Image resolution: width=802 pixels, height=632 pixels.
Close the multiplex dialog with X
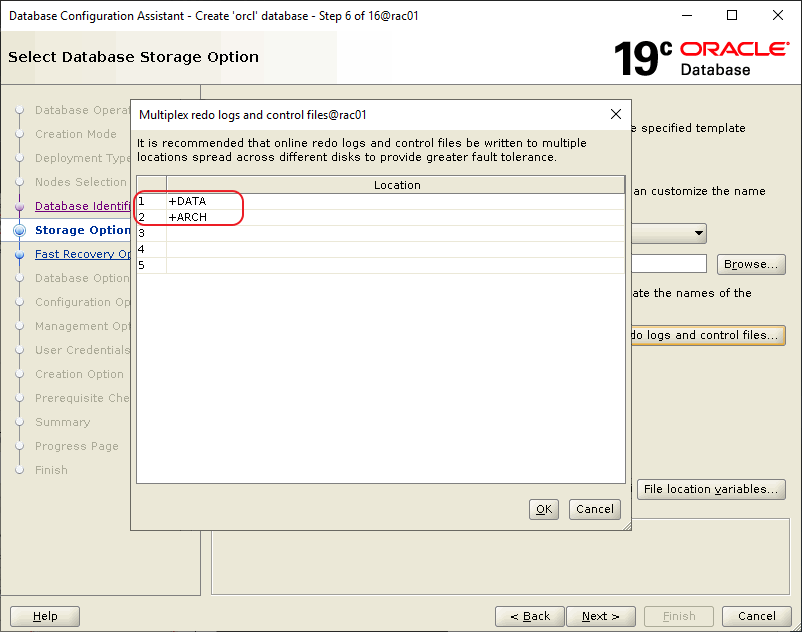(x=616, y=115)
